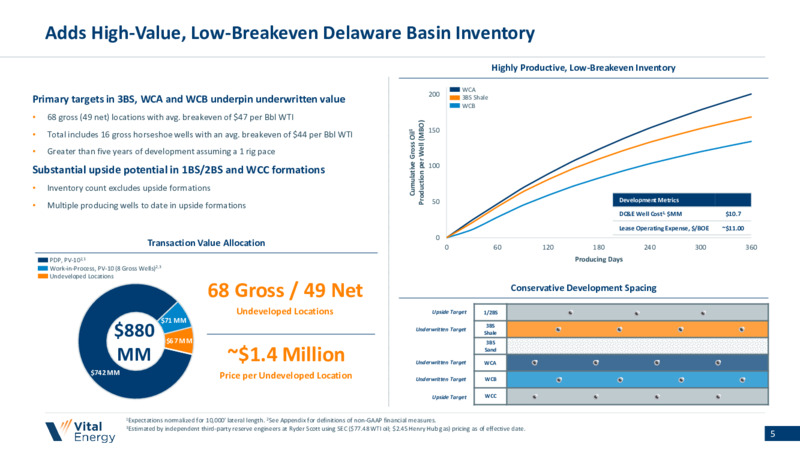Click the $742 MM donut segment

click(105, 372)
